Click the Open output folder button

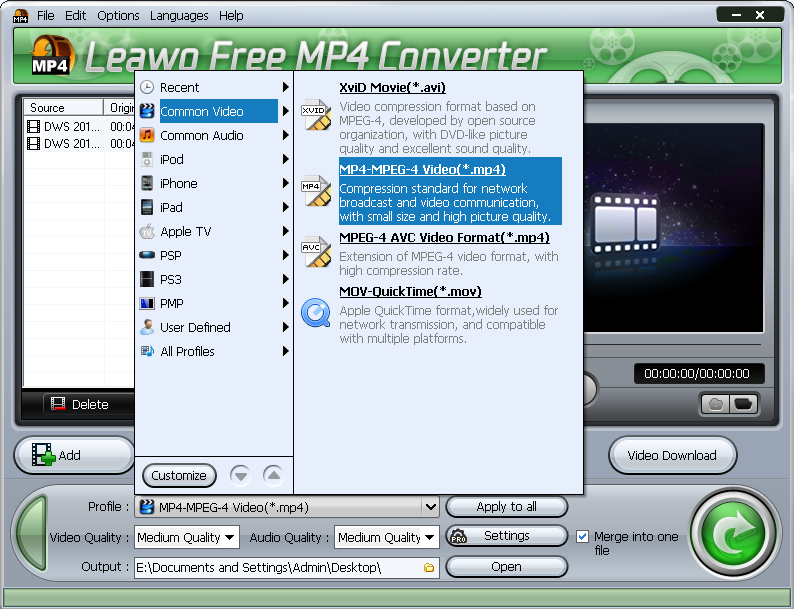pos(506,566)
